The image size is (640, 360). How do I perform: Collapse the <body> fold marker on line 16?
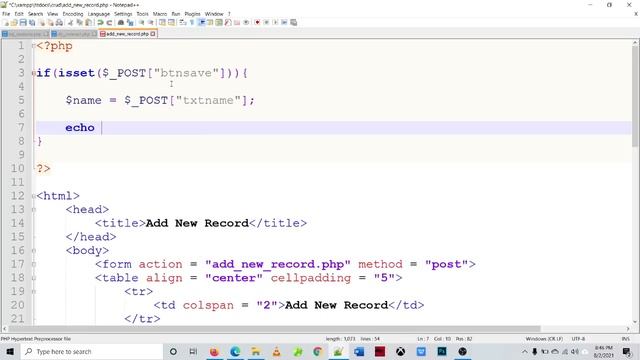pos(33,251)
